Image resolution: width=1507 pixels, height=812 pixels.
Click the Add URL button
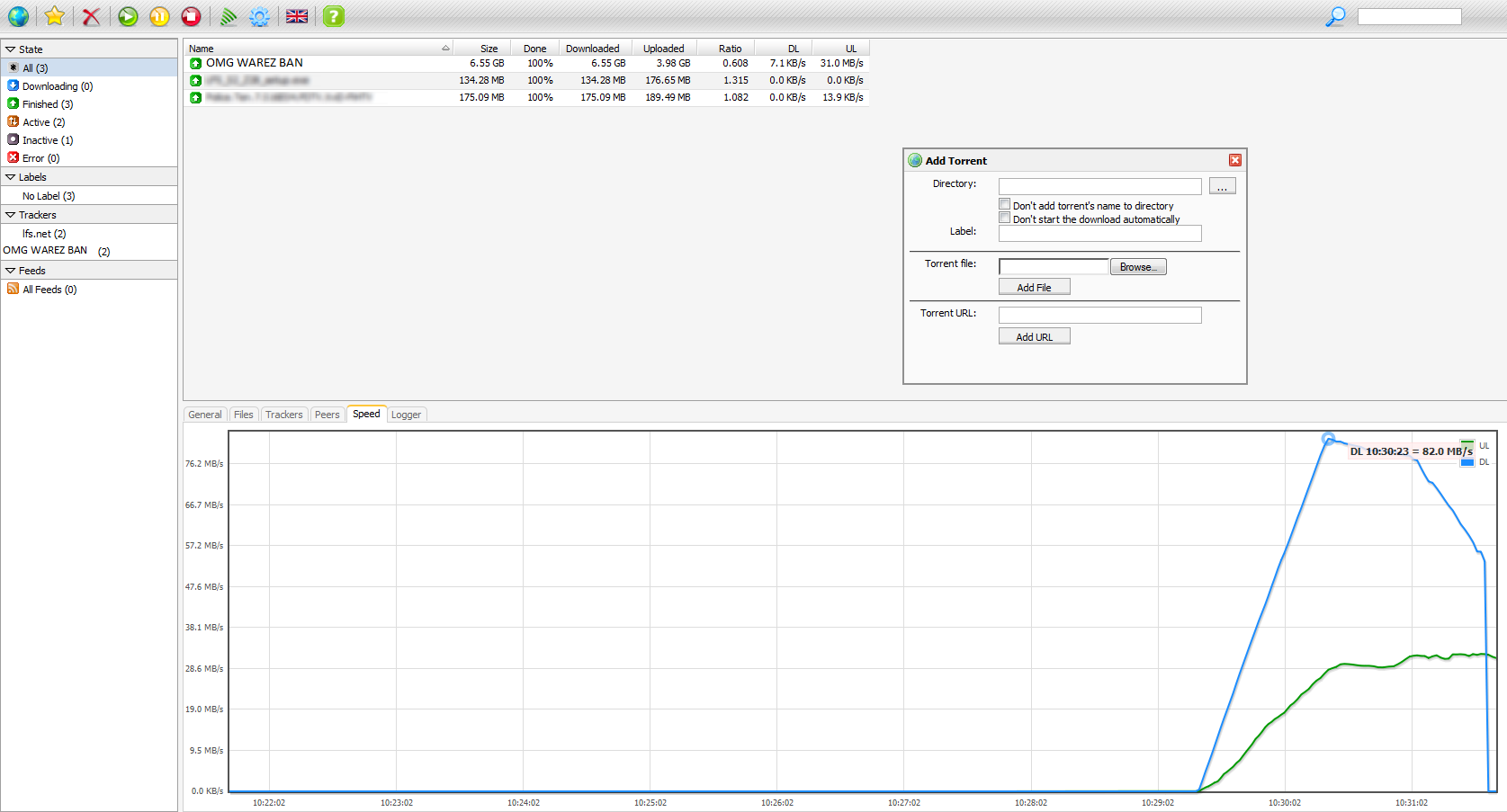pyautogui.click(x=1034, y=336)
